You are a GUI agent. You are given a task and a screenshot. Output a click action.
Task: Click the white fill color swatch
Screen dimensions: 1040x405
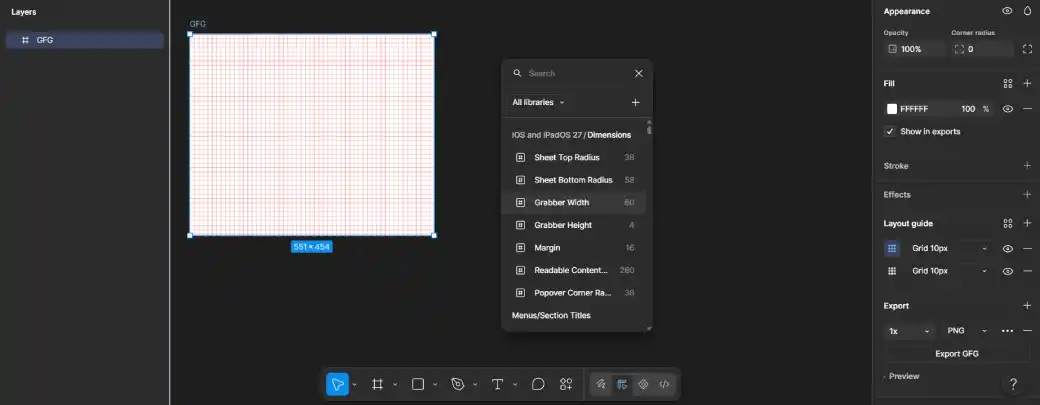892,109
